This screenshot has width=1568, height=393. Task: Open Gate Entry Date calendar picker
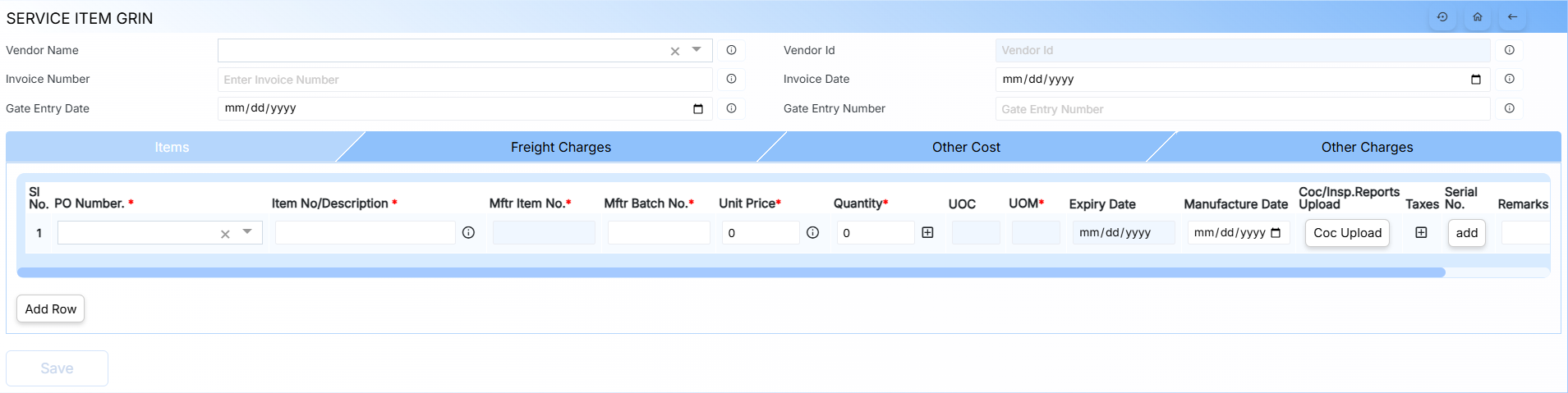tap(698, 108)
